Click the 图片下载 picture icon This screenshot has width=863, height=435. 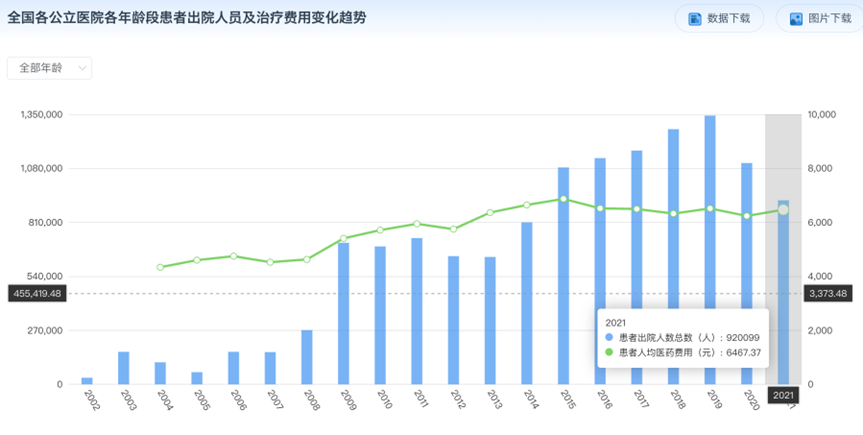796,19
